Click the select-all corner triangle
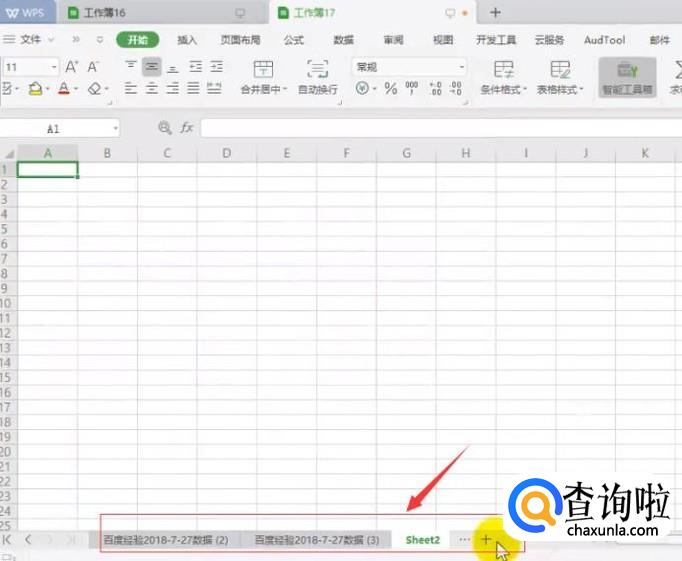Screen dimensions: 682x561 (9, 154)
